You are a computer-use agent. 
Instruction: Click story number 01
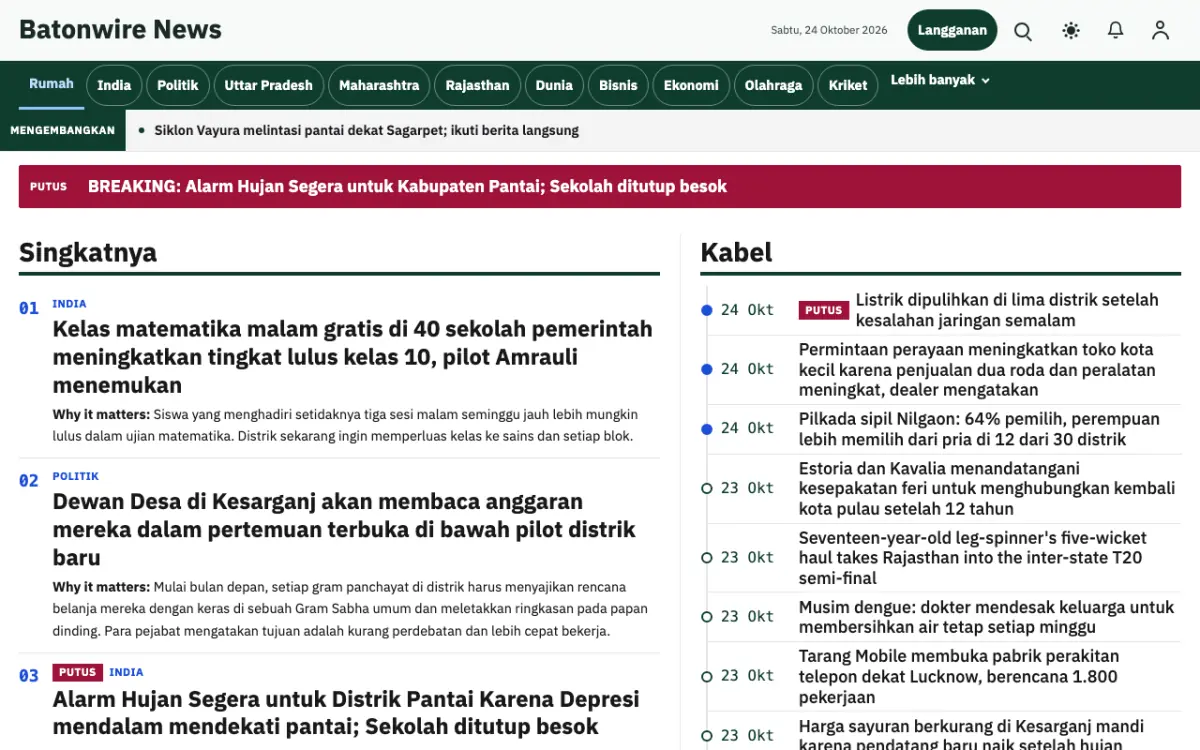pyautogui.click(x=29, y=308)
